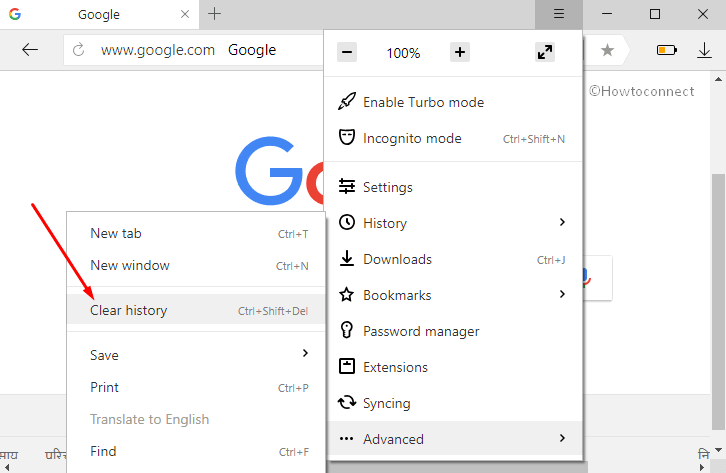Select Clear history in the submenu
This screenshot has width=726, height=473.
196,310
